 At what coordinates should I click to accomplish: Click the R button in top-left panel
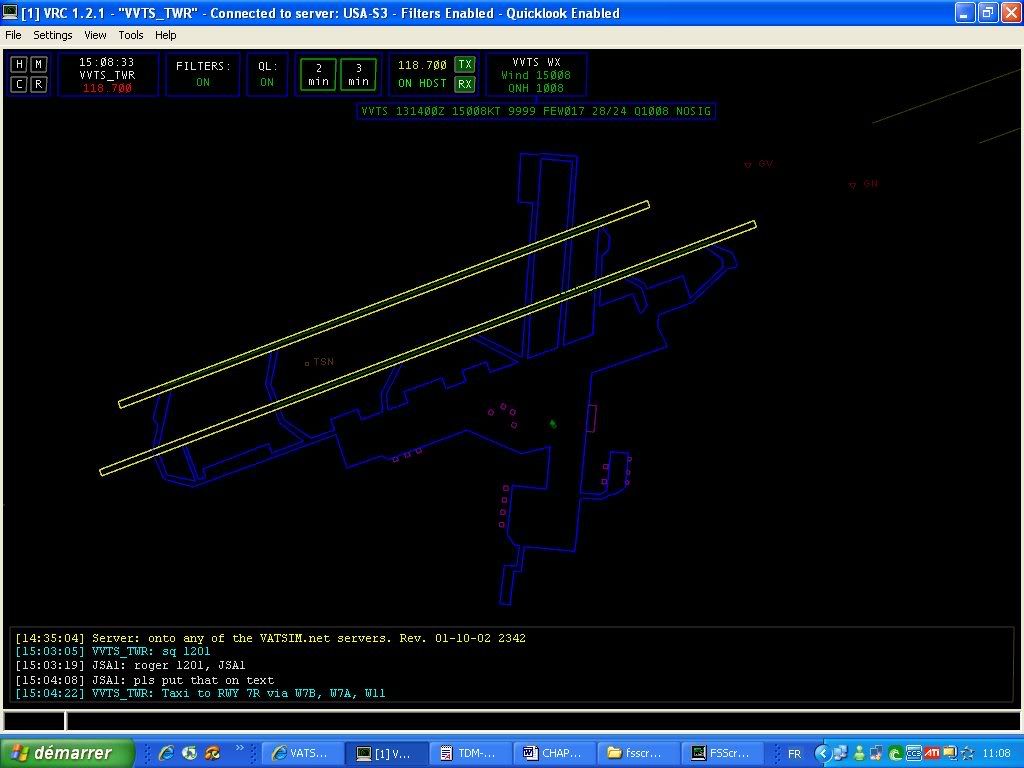[38, 84]
